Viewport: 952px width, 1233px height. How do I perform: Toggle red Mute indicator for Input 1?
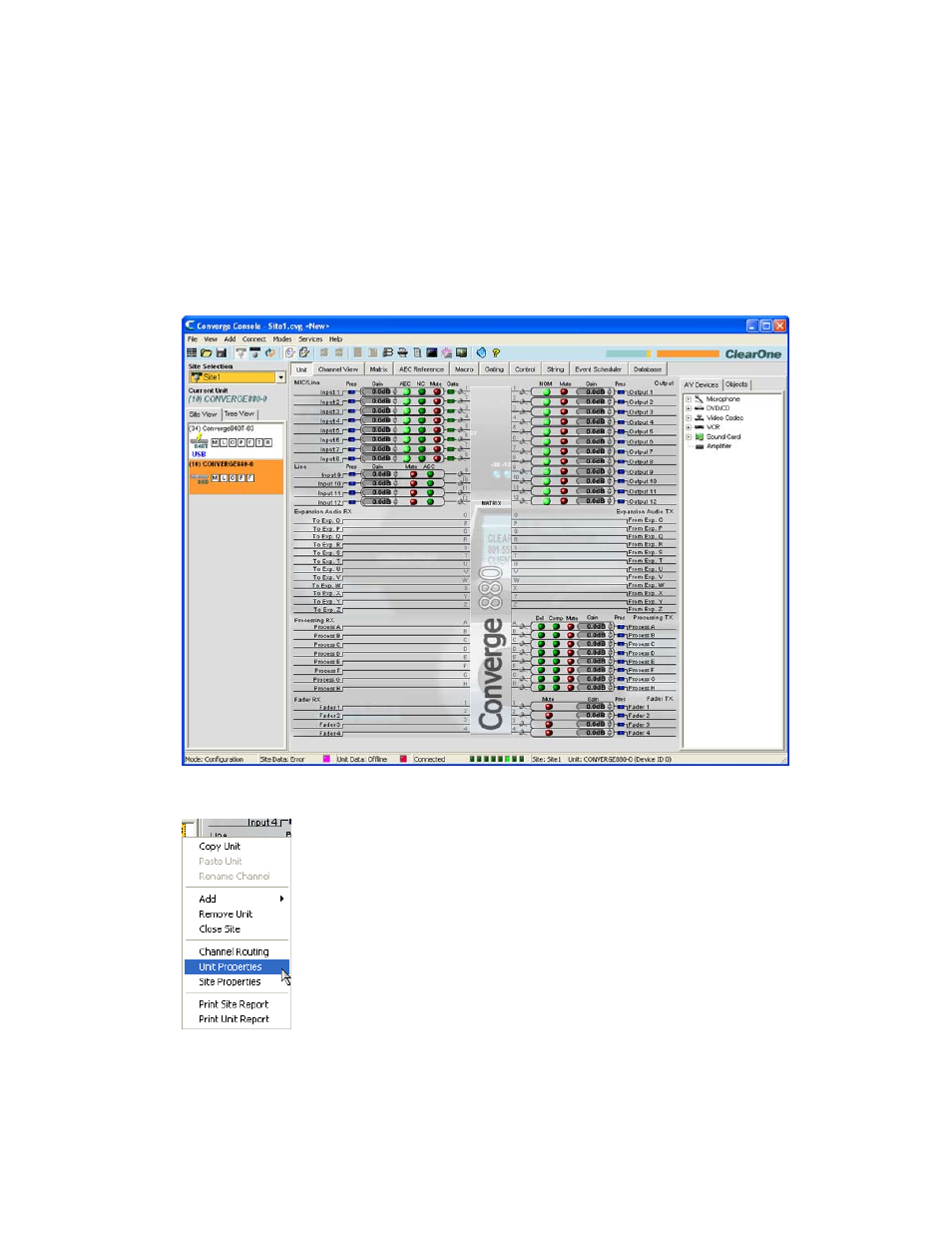[436, 392]
